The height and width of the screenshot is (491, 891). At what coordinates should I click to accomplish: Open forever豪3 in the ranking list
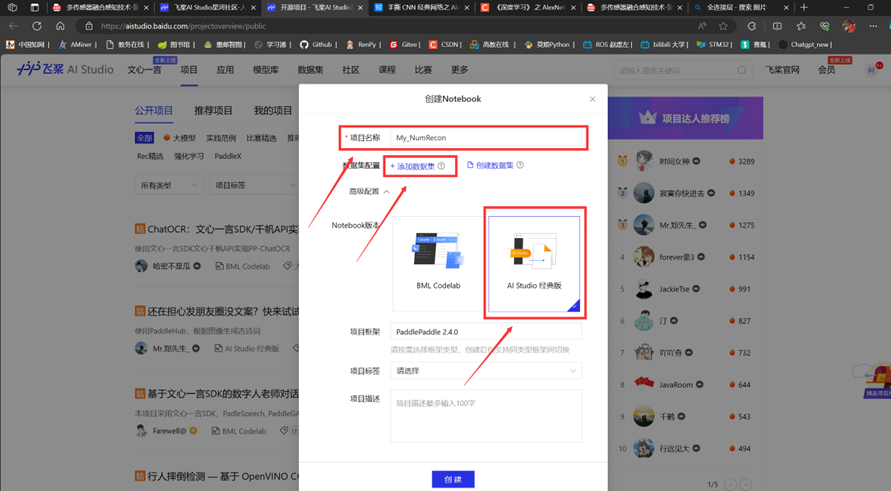677,257
